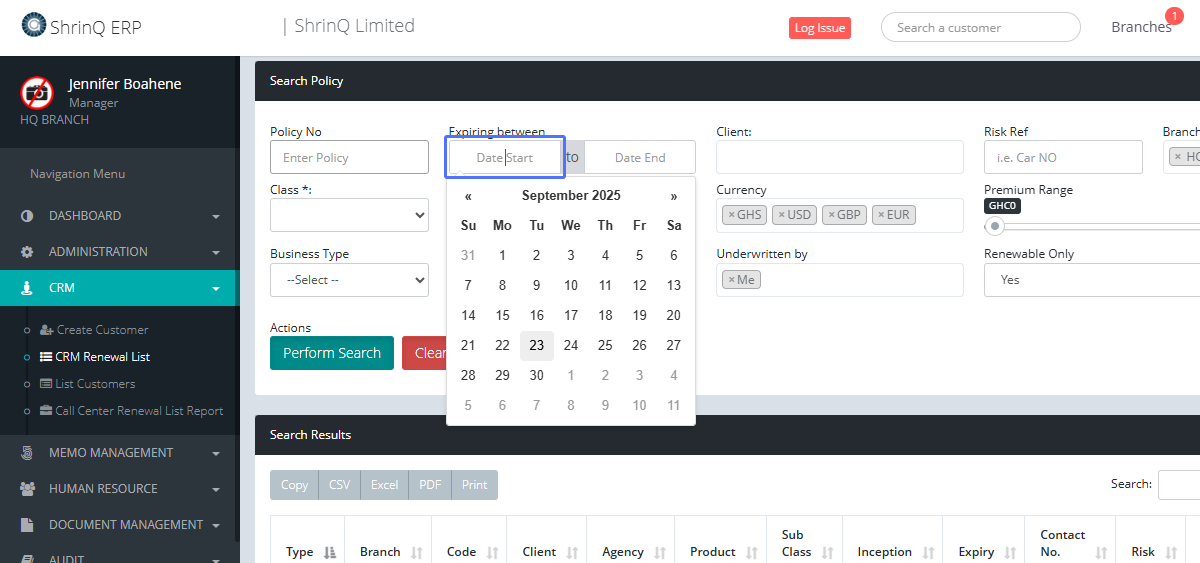Click the Perform Search button
The width and height of the screenshot is (1200, 563).
click(x=332, y=353)
